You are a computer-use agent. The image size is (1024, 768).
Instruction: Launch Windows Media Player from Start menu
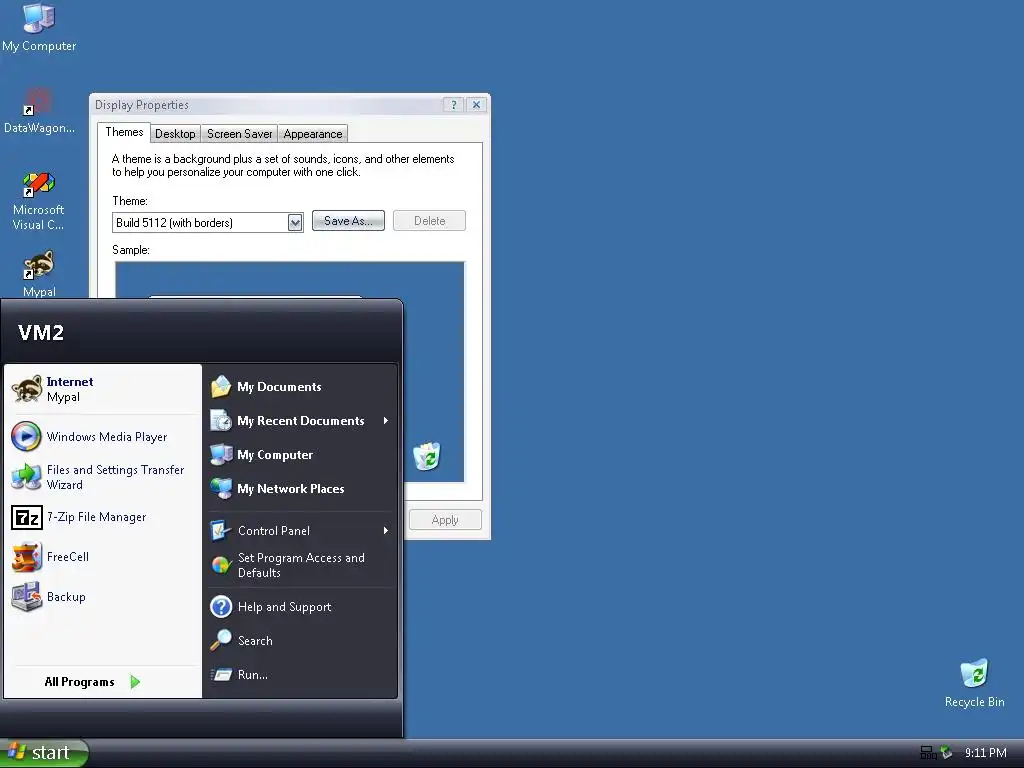(103, 437)
